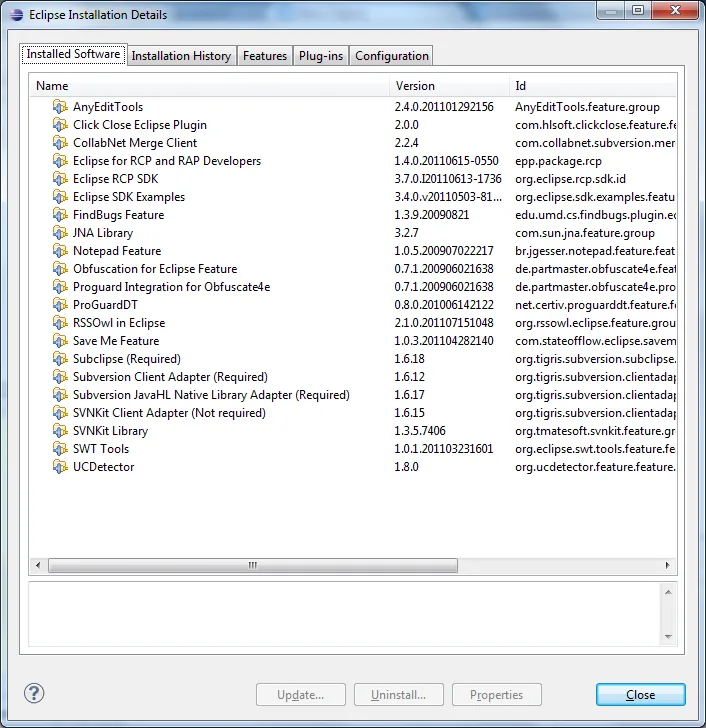Select the AnyEditTools row name
Screen dimensions: 706x728
[108, 107]
